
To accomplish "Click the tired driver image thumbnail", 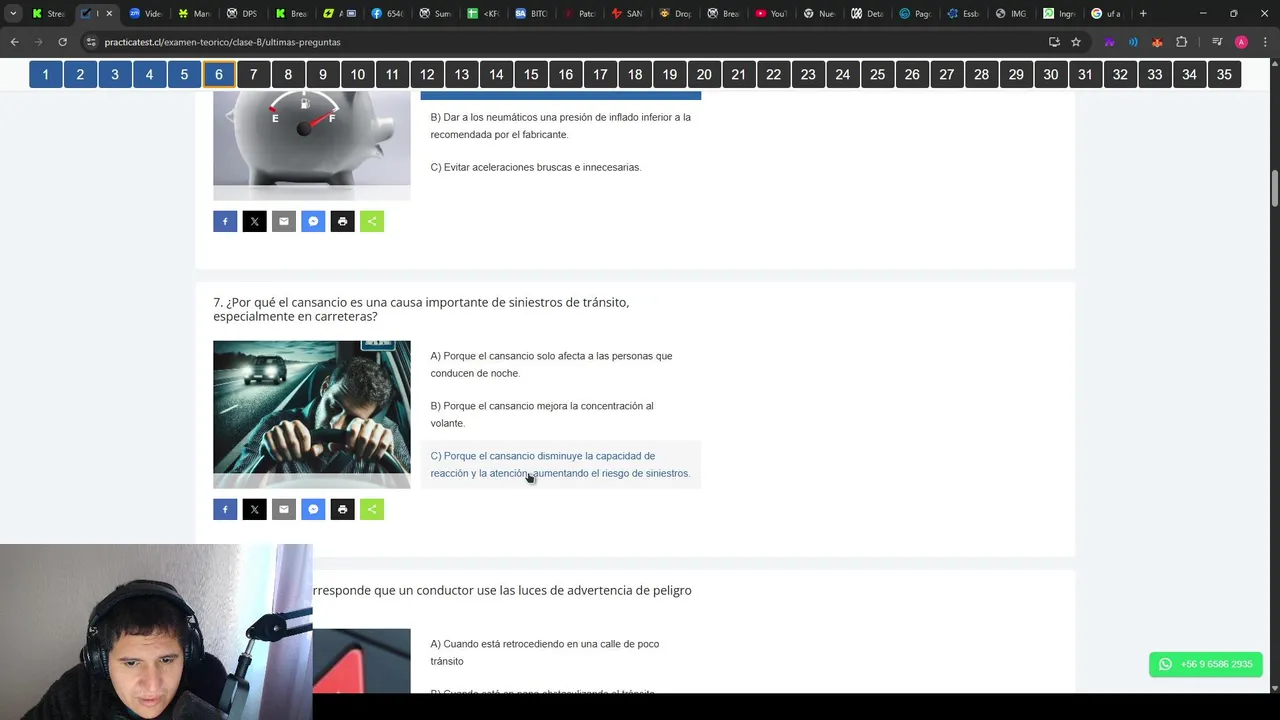I will (x=312, y=414).
